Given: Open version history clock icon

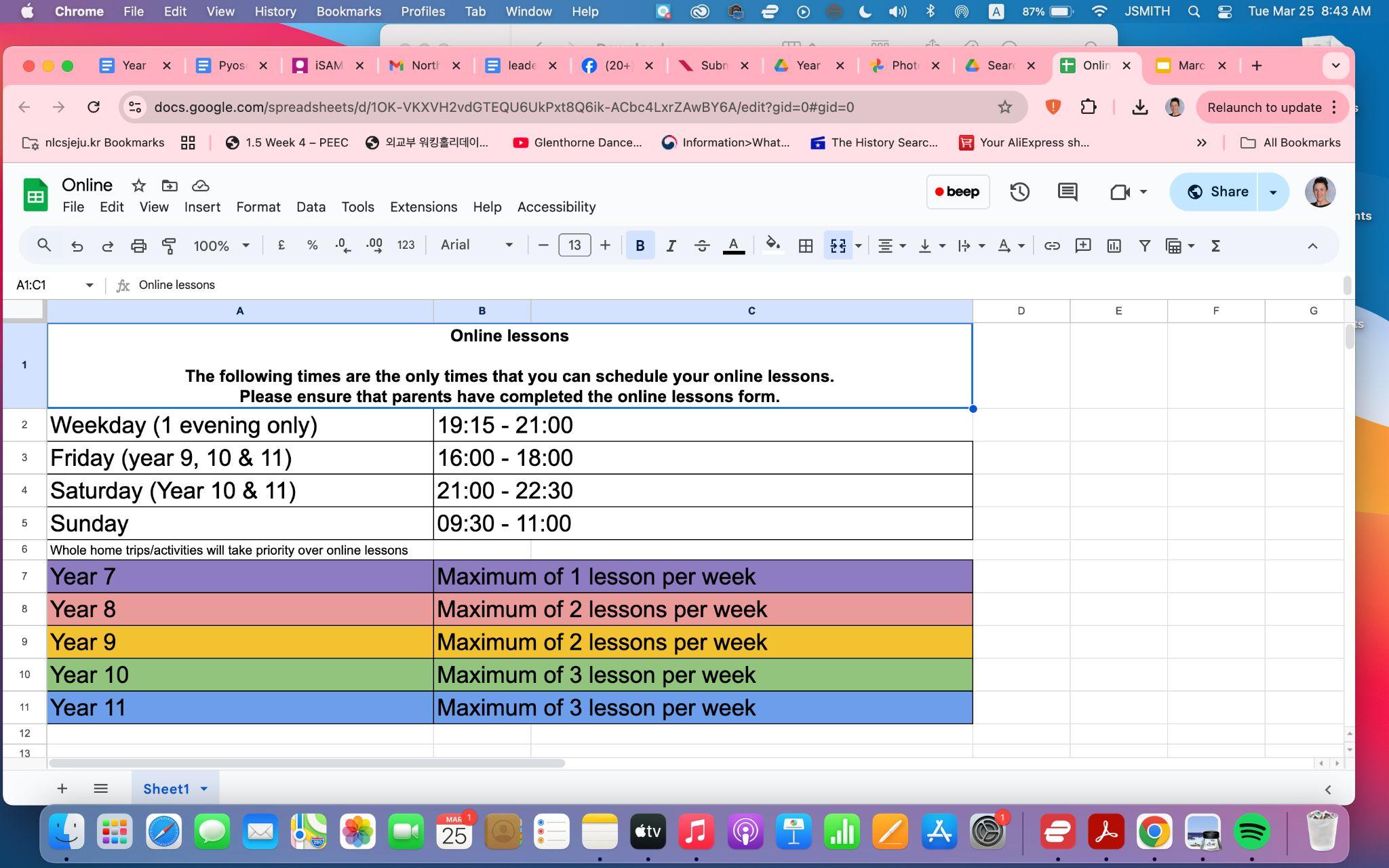Looking at the screenshot, I should (1019, 192).
